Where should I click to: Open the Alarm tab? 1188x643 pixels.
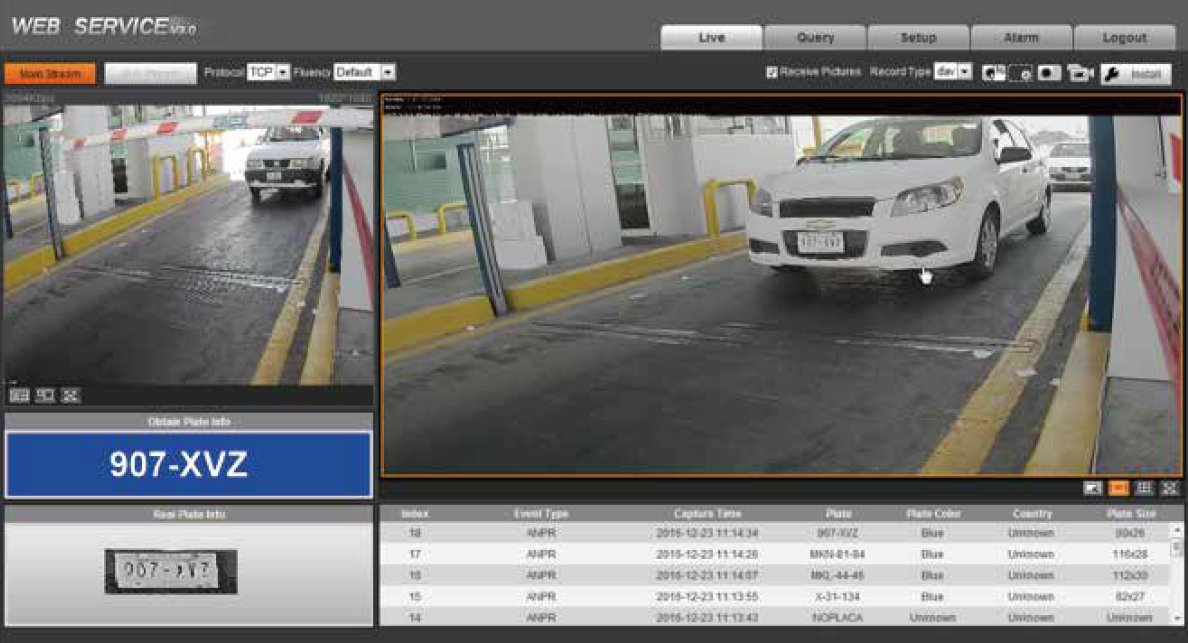click(1021, 36)
